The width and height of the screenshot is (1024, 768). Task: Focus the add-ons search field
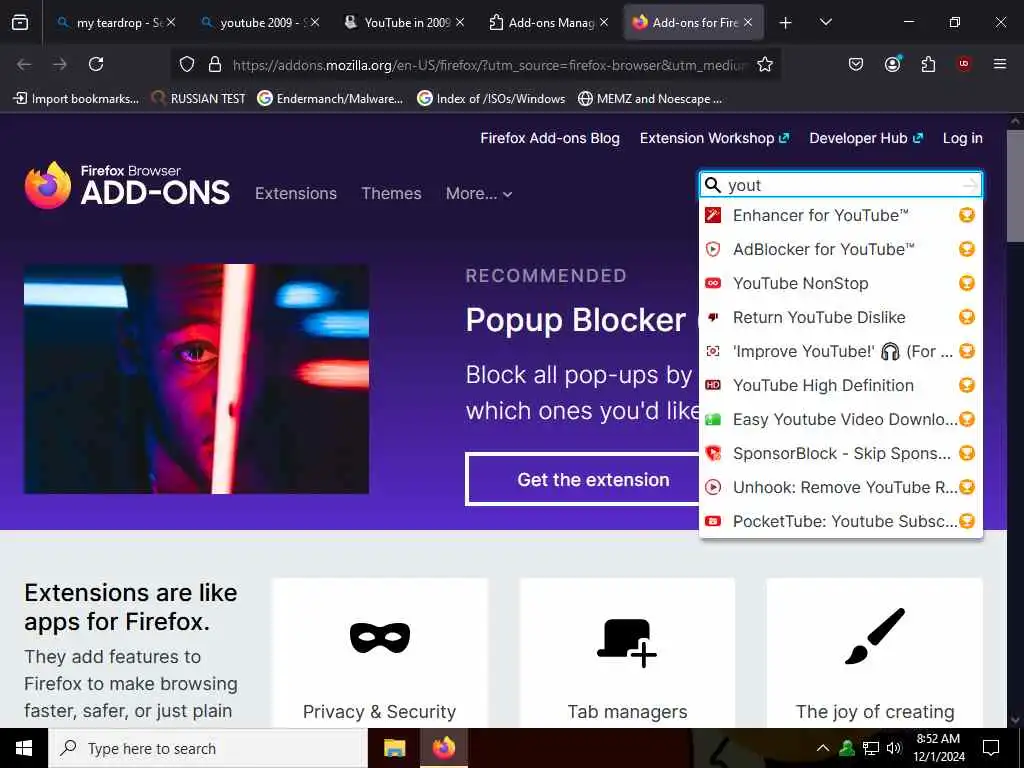click(841, 185)
